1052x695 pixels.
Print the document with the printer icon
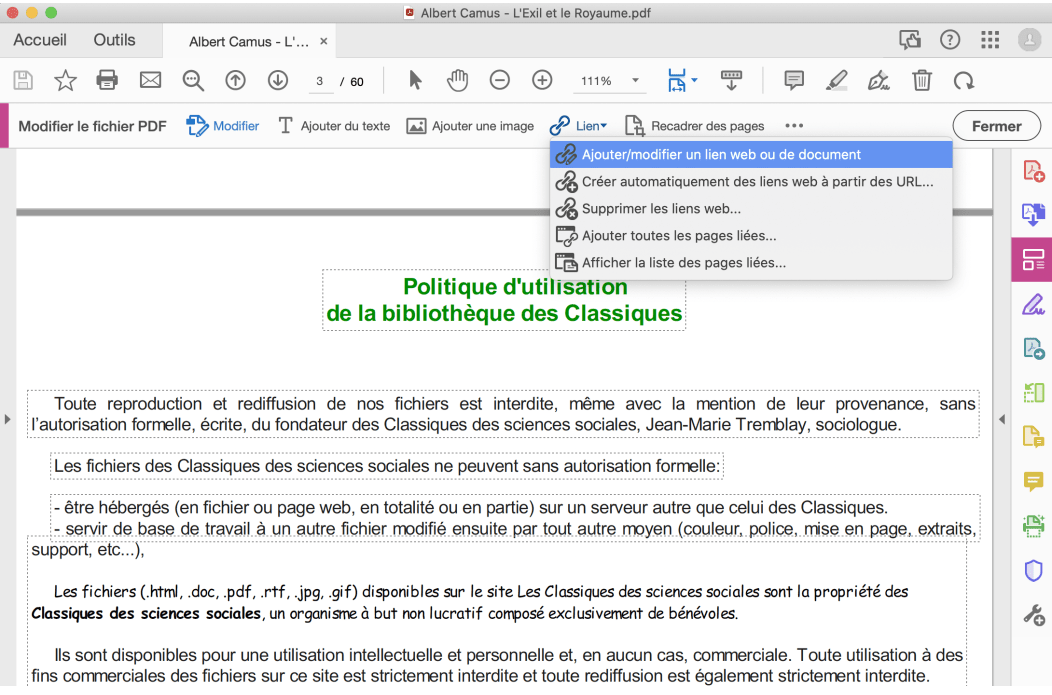(107, 81)
